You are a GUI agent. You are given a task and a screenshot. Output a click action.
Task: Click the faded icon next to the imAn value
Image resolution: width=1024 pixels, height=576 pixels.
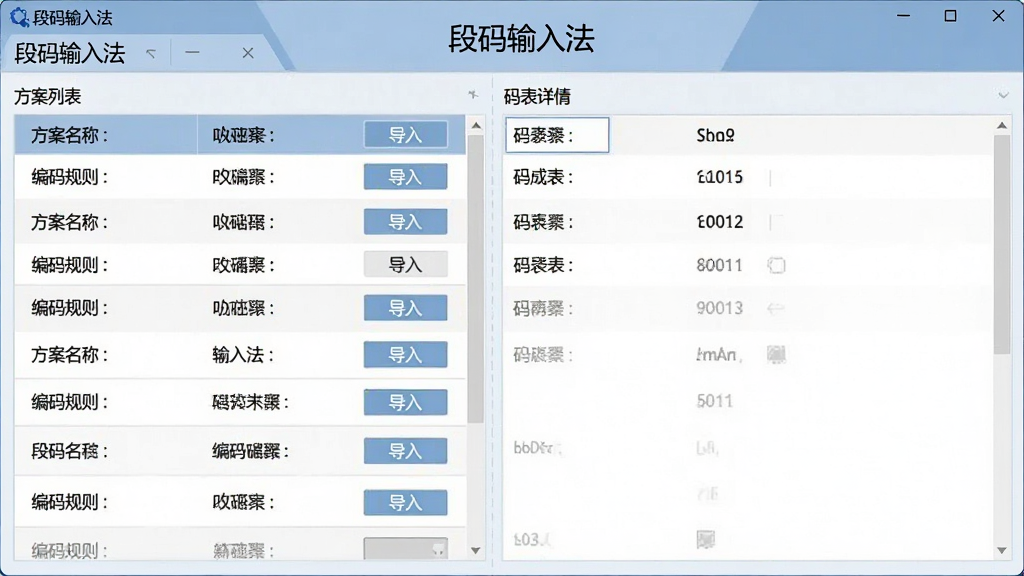[776, 355]
